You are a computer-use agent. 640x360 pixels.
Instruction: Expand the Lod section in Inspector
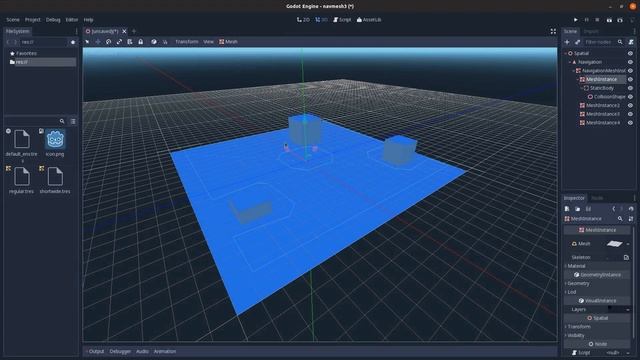(x=597, y=292)
